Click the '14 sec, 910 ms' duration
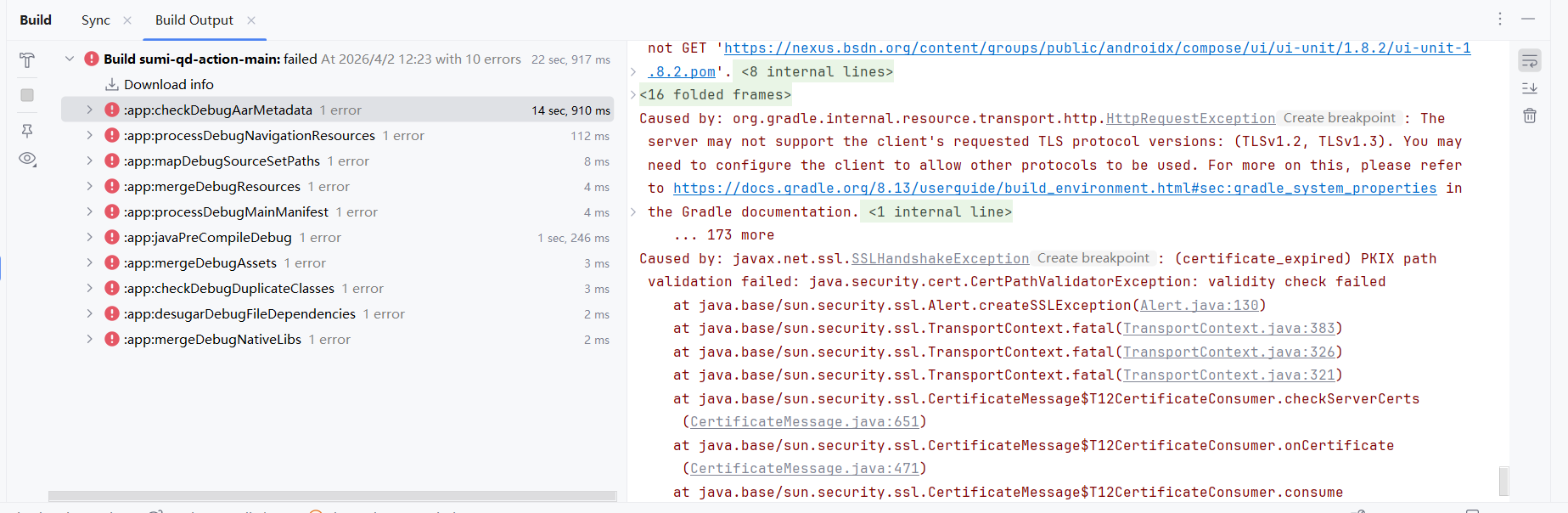 click(x=570, y=110)
